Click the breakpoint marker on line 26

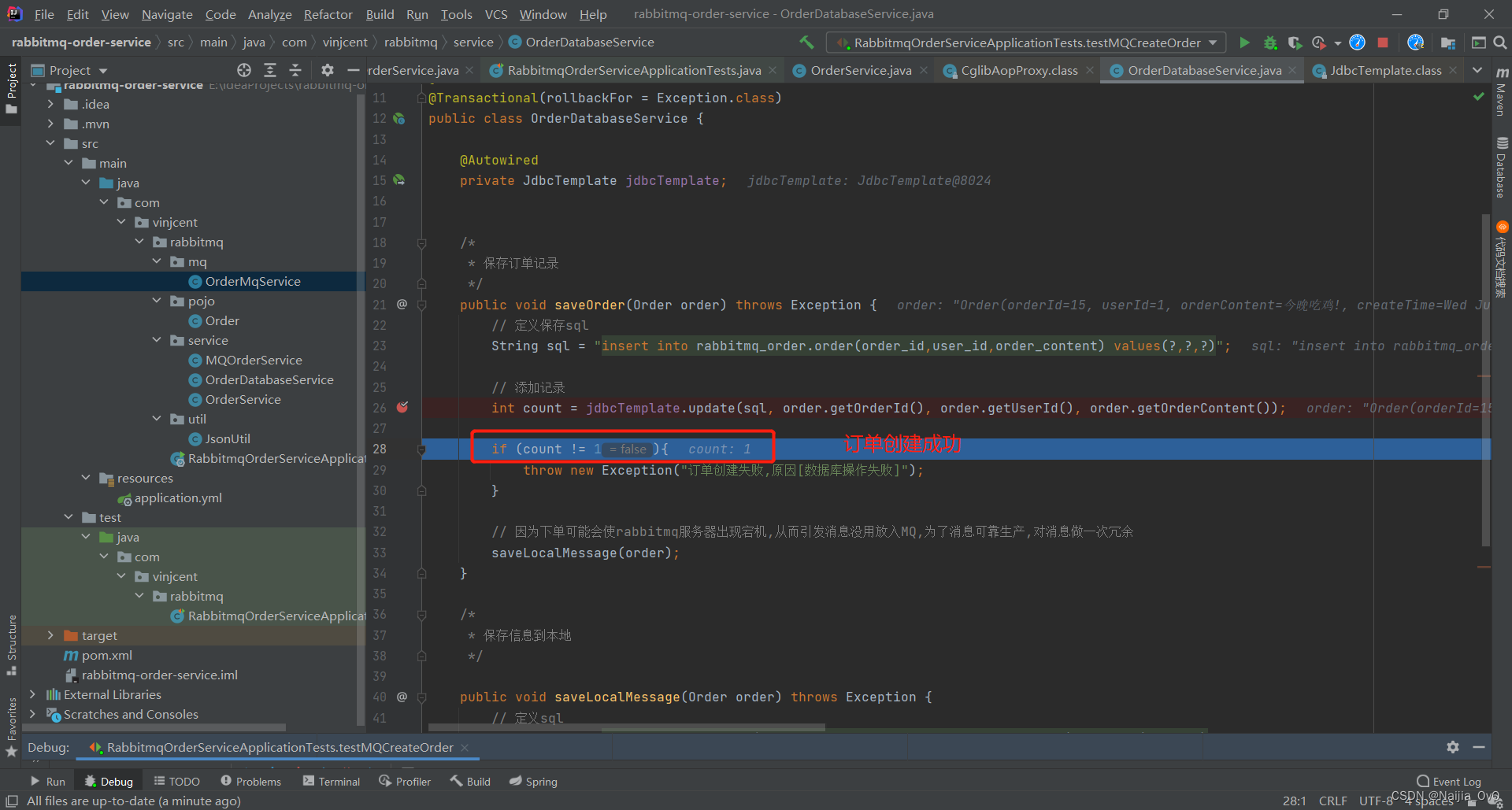(x=402, y=407)
